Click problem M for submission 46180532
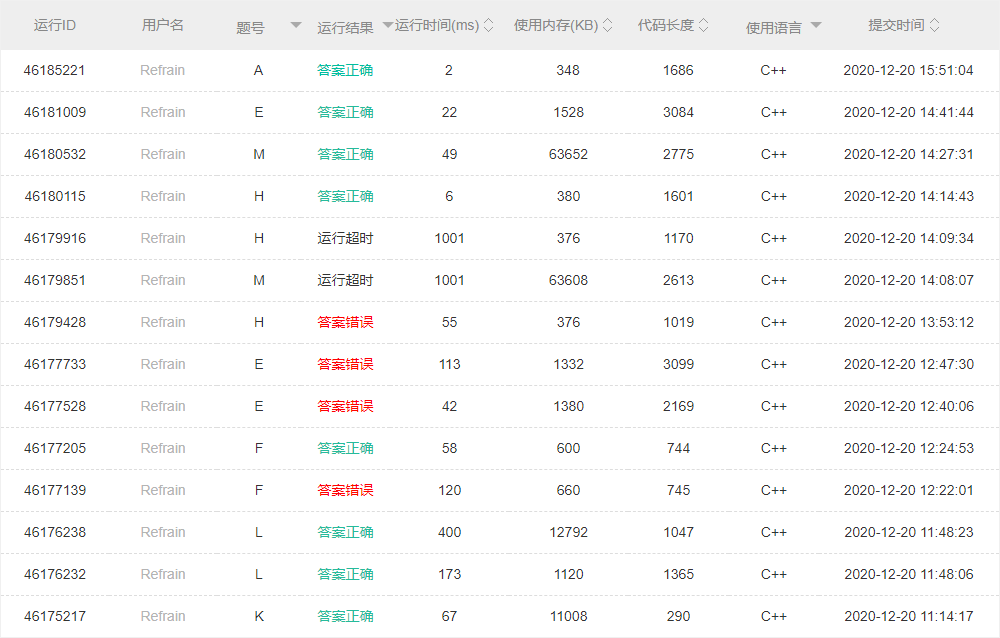This screenshot has height=638, width=1000. [x=259, y=155]
